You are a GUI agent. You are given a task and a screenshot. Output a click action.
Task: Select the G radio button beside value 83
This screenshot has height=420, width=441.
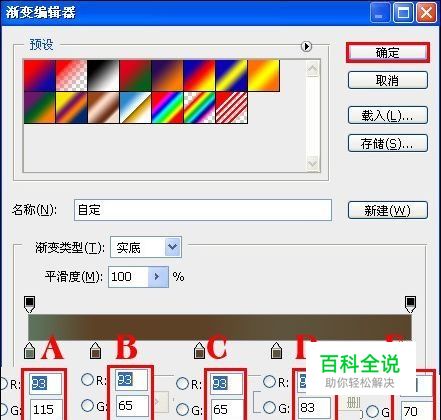(269, 407)
